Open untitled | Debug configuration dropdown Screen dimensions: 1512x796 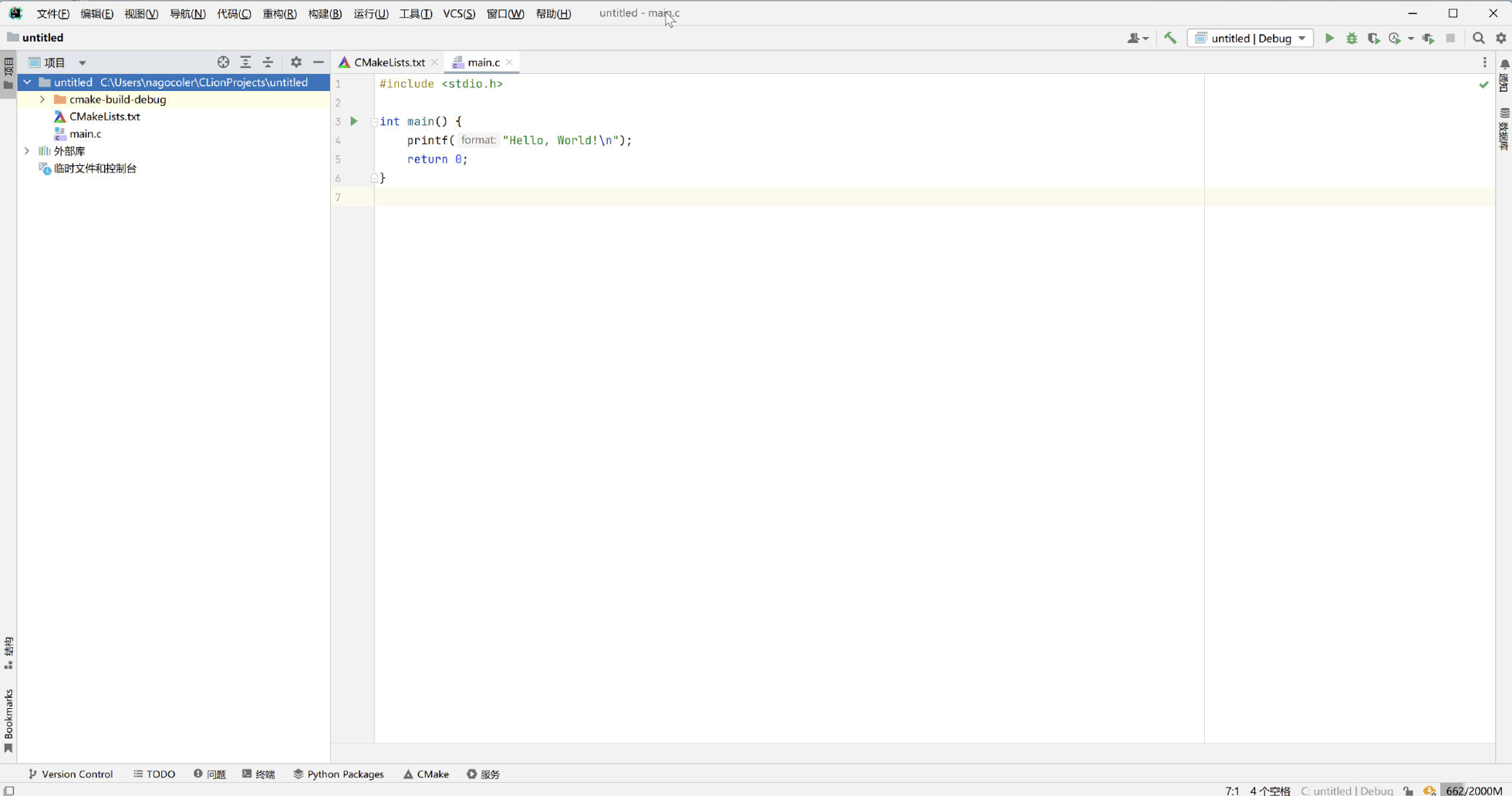click(x=1250, y=38)
